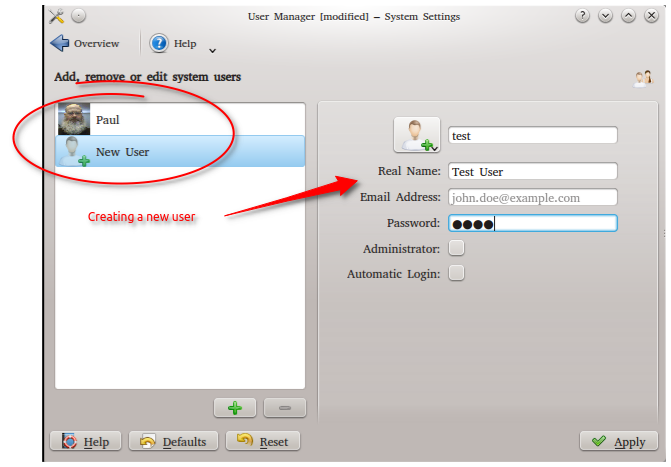Image resolution: width=671 pixels, height=467 pixels.
Task: Click the pin button in title bar
Action: (79, 16)
